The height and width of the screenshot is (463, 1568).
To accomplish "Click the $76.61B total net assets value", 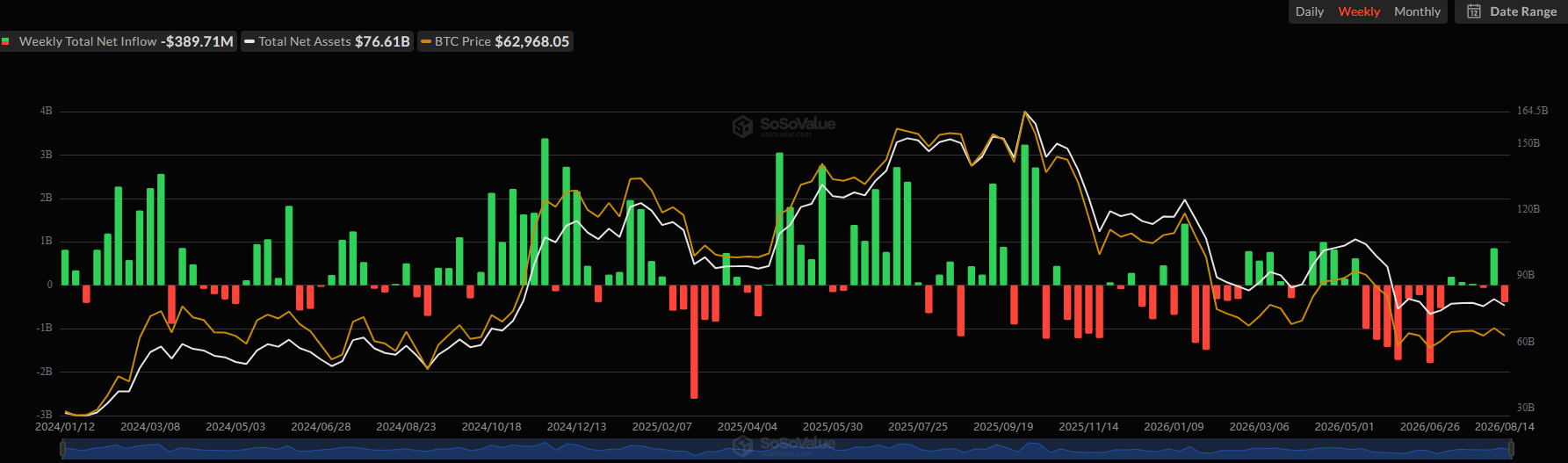I will click(x=382, y=41).
